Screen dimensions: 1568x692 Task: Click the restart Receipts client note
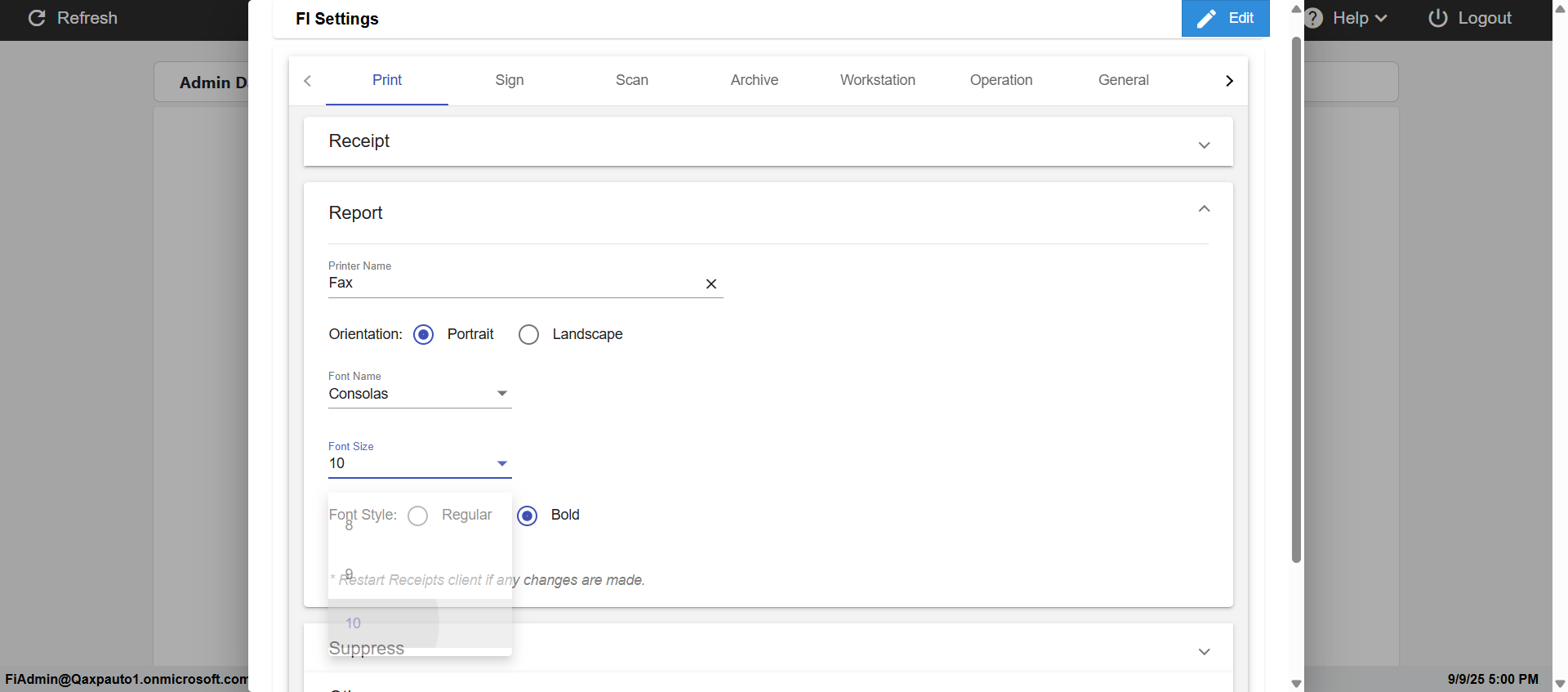tap(488, 580)
